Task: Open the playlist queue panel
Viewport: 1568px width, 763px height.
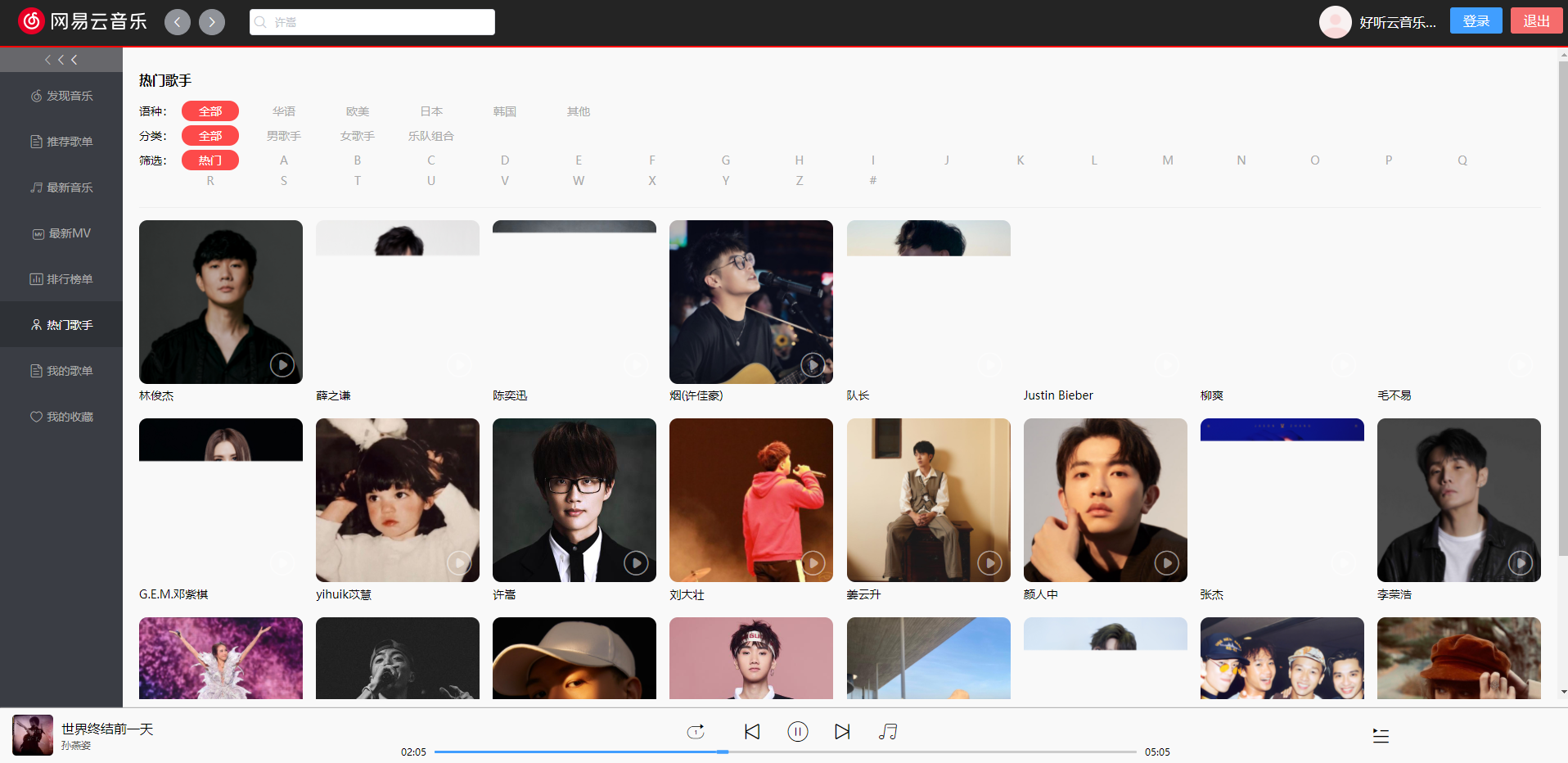Action: (1381, 735)
